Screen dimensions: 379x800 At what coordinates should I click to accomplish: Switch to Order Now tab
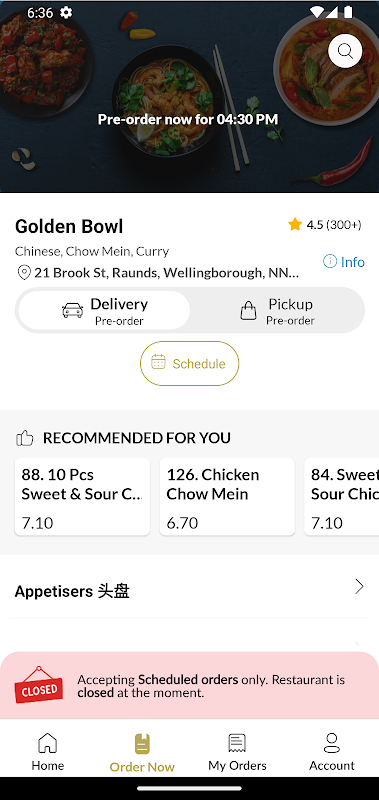[142, 753]
